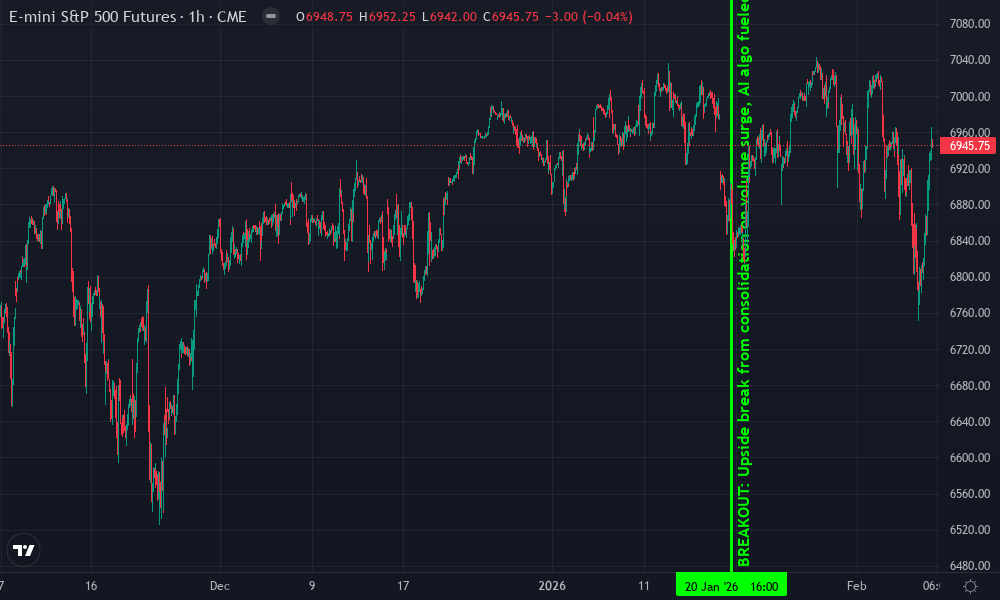This screenshot has width=1000, height=600.
Task: Click the 6760.00 price scale label
Action: [969, 313]
